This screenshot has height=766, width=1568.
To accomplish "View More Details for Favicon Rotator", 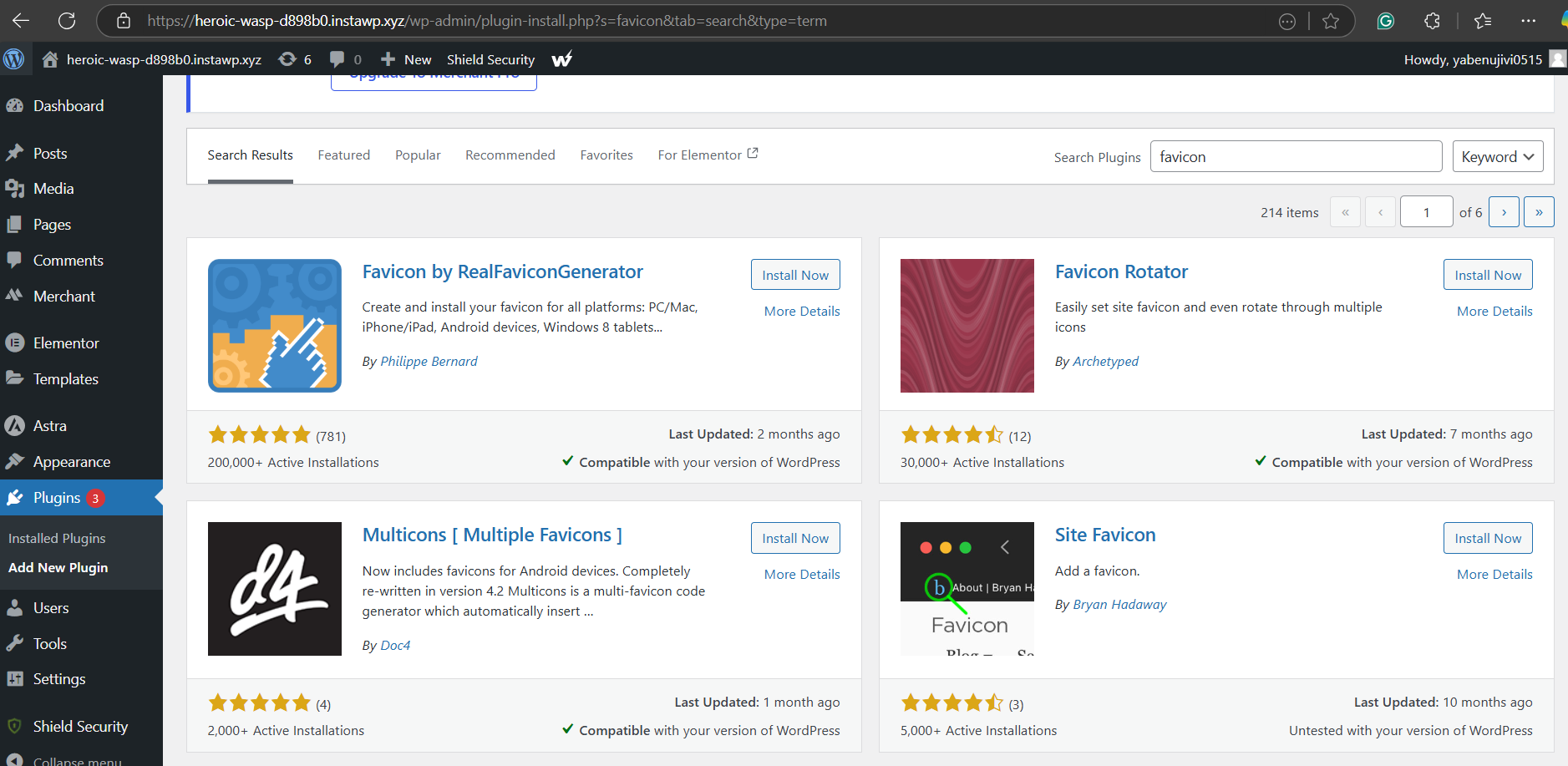I will pos(1494,311).
